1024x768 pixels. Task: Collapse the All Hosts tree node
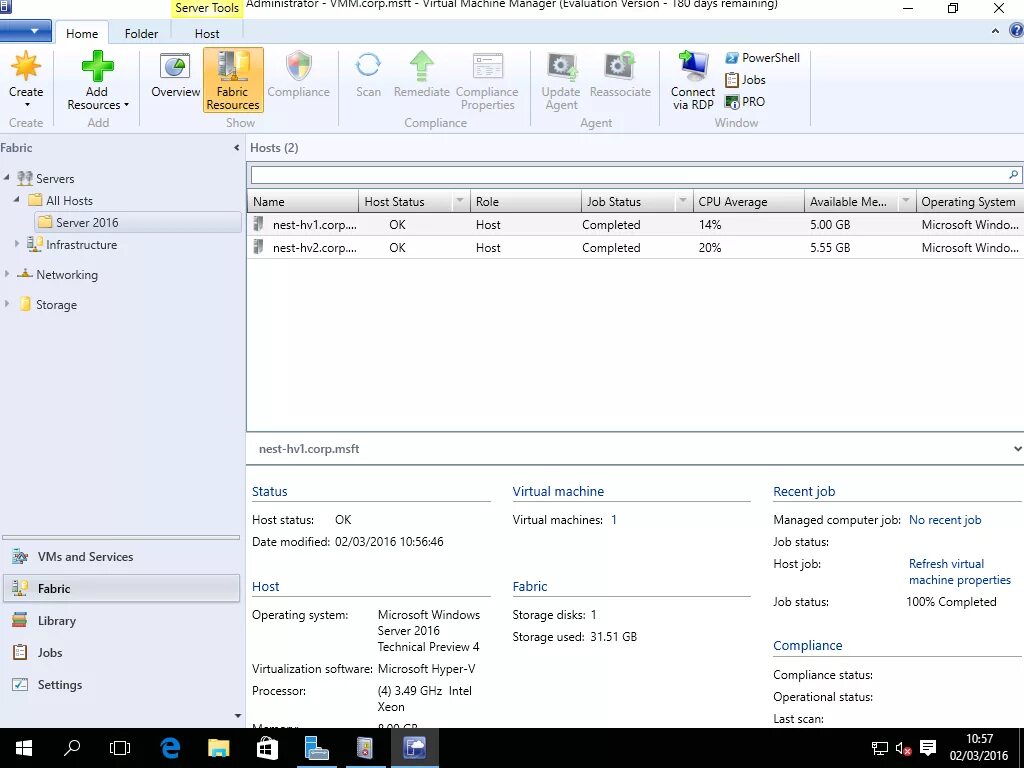[17, 200]
